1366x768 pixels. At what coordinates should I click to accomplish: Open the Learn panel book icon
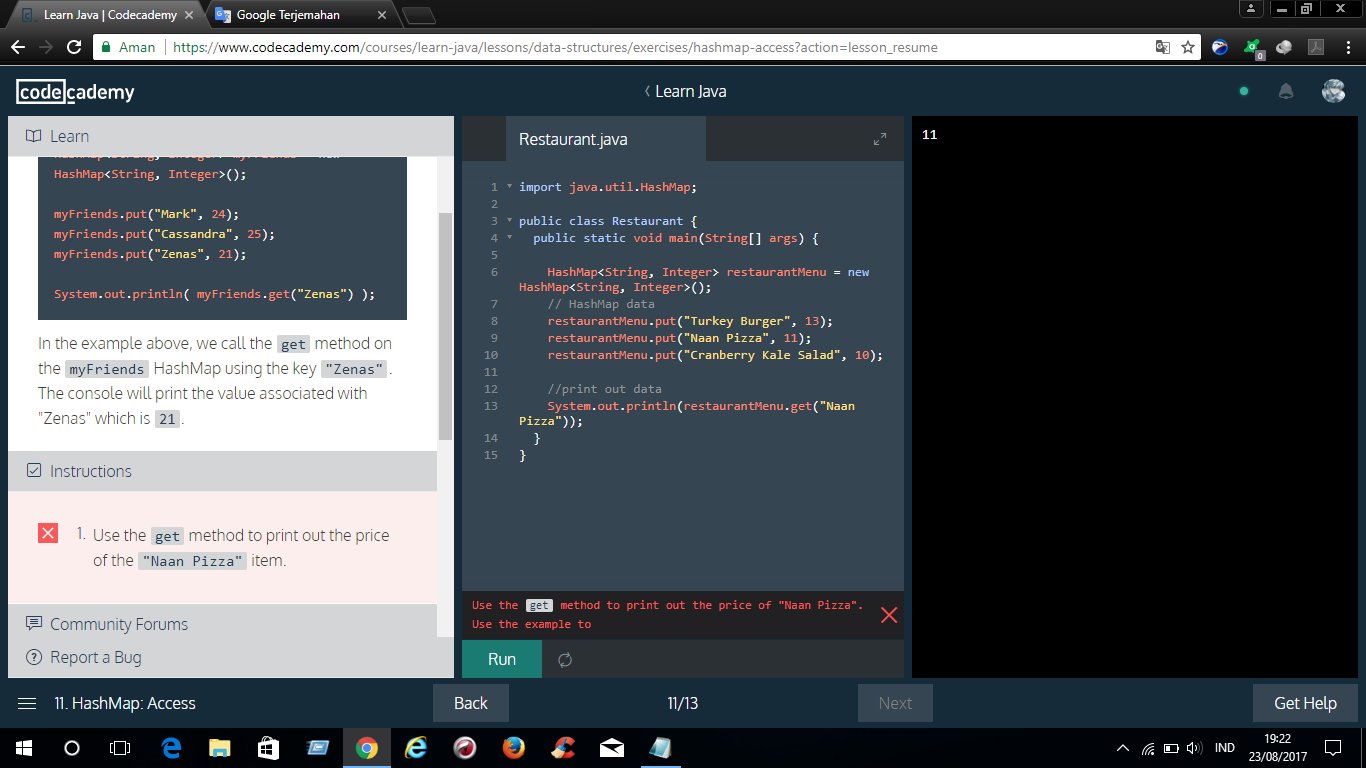[35, 136]
